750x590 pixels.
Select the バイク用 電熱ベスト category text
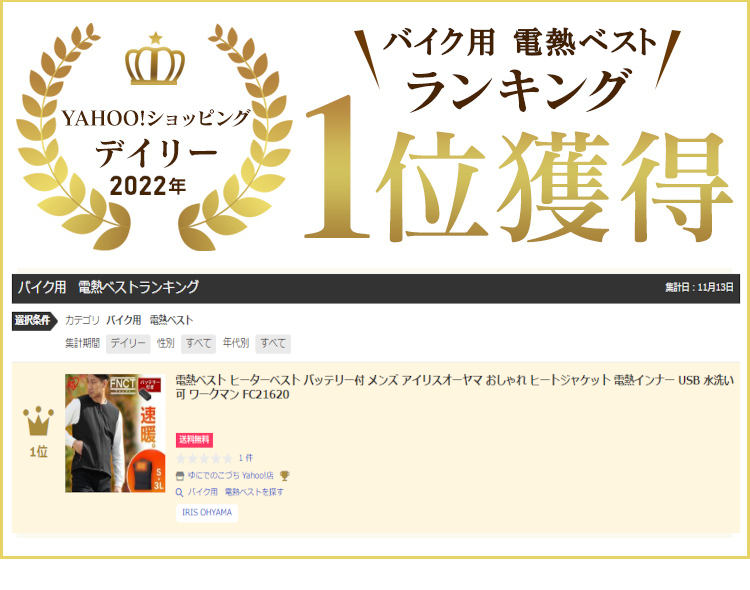pyautogui.click(x=150, y=320)
